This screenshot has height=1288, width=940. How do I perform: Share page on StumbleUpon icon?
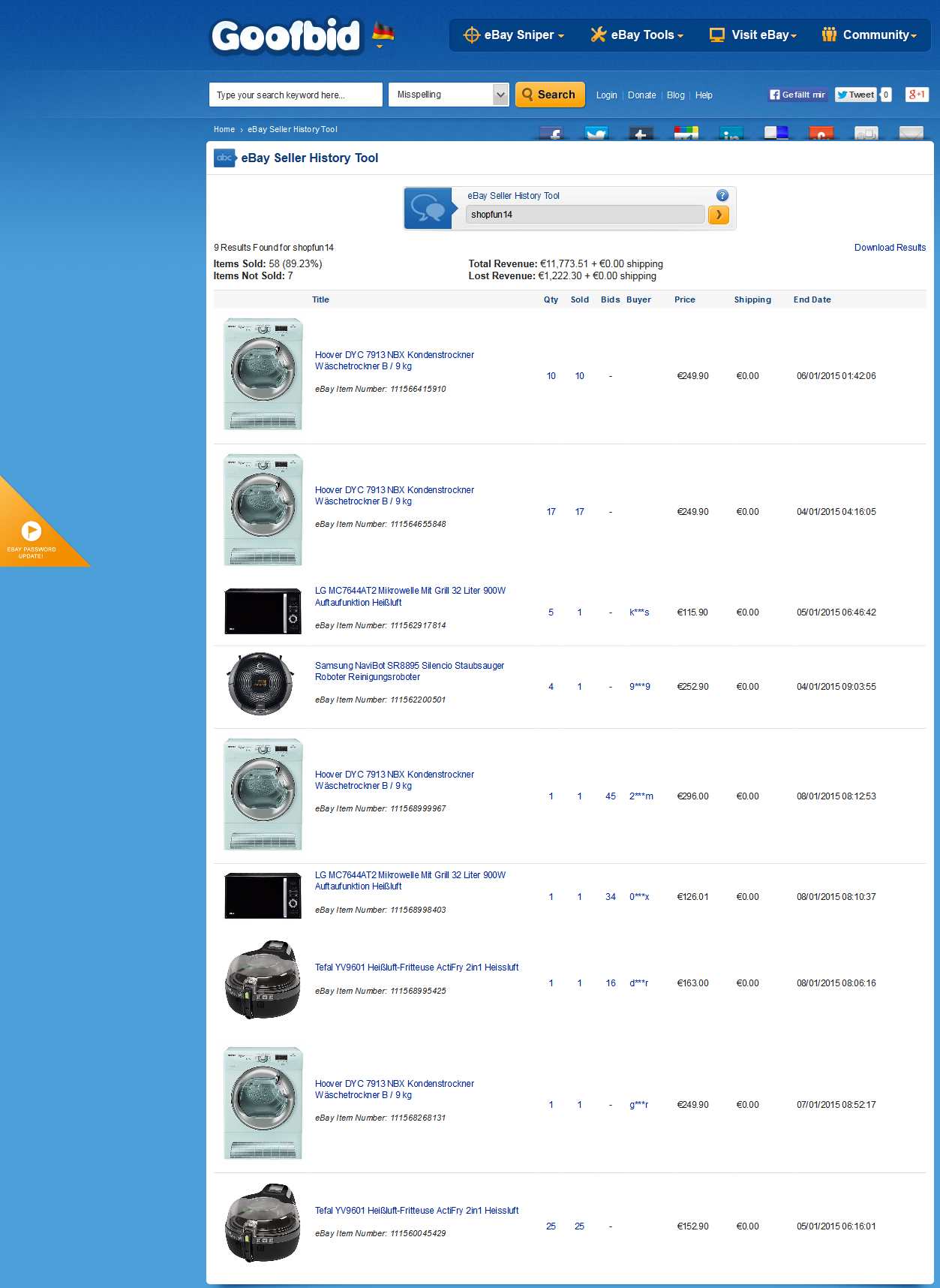821,134
